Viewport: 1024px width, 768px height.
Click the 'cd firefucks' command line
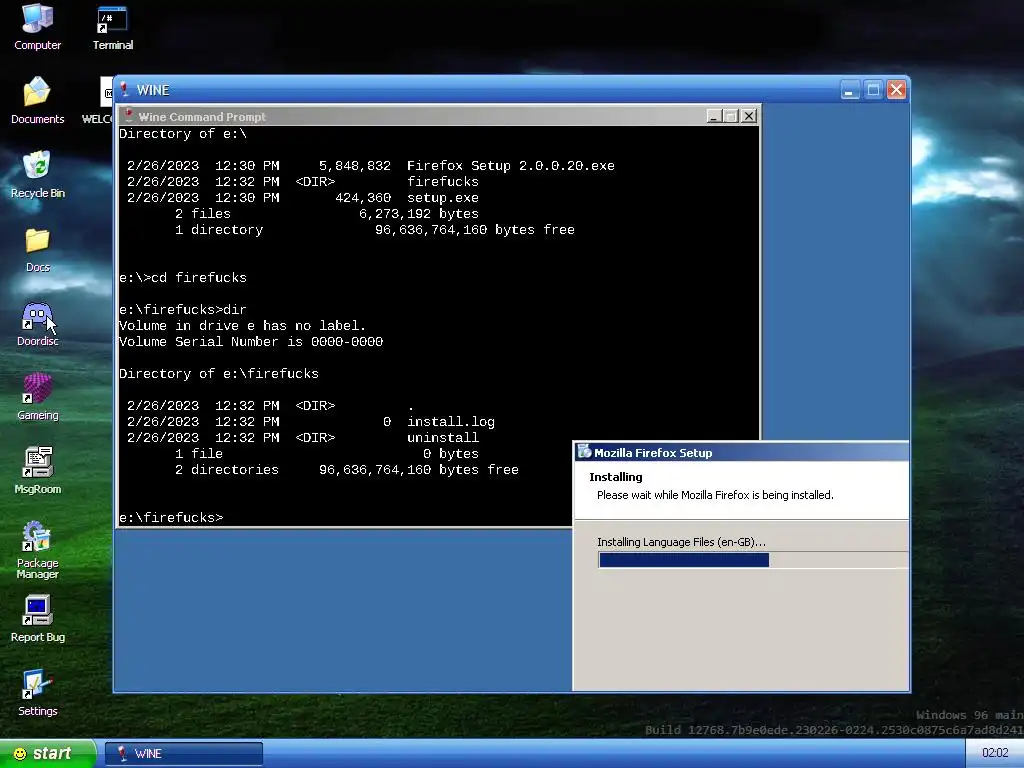click(183, 278)
